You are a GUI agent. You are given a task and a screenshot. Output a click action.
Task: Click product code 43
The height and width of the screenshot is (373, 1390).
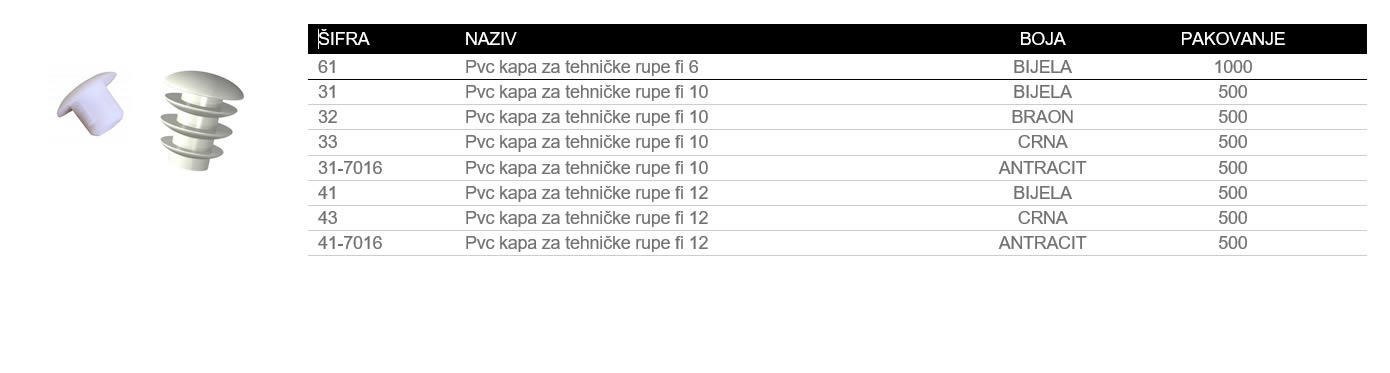click(328, 218)
